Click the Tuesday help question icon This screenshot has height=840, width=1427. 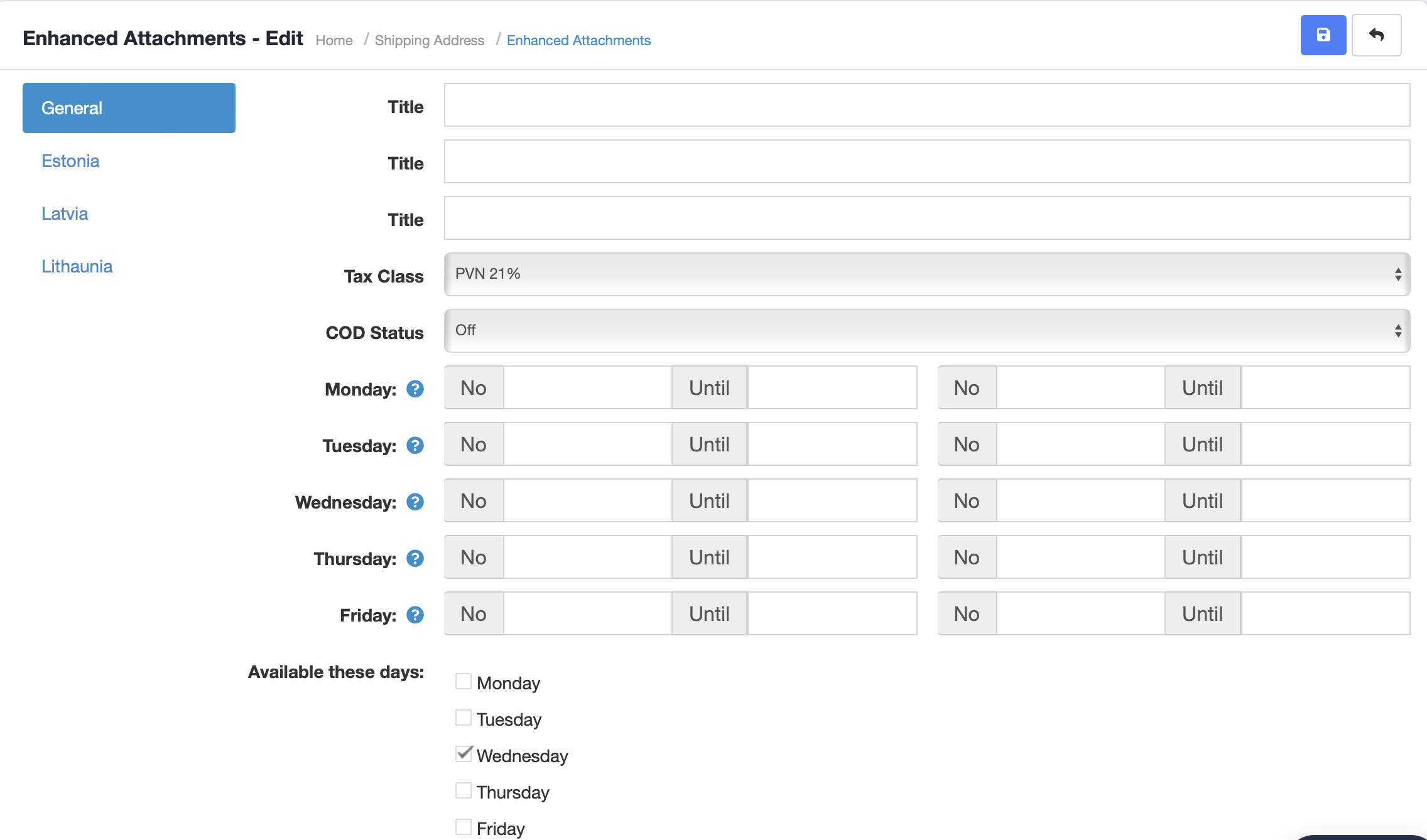(415, 446)
